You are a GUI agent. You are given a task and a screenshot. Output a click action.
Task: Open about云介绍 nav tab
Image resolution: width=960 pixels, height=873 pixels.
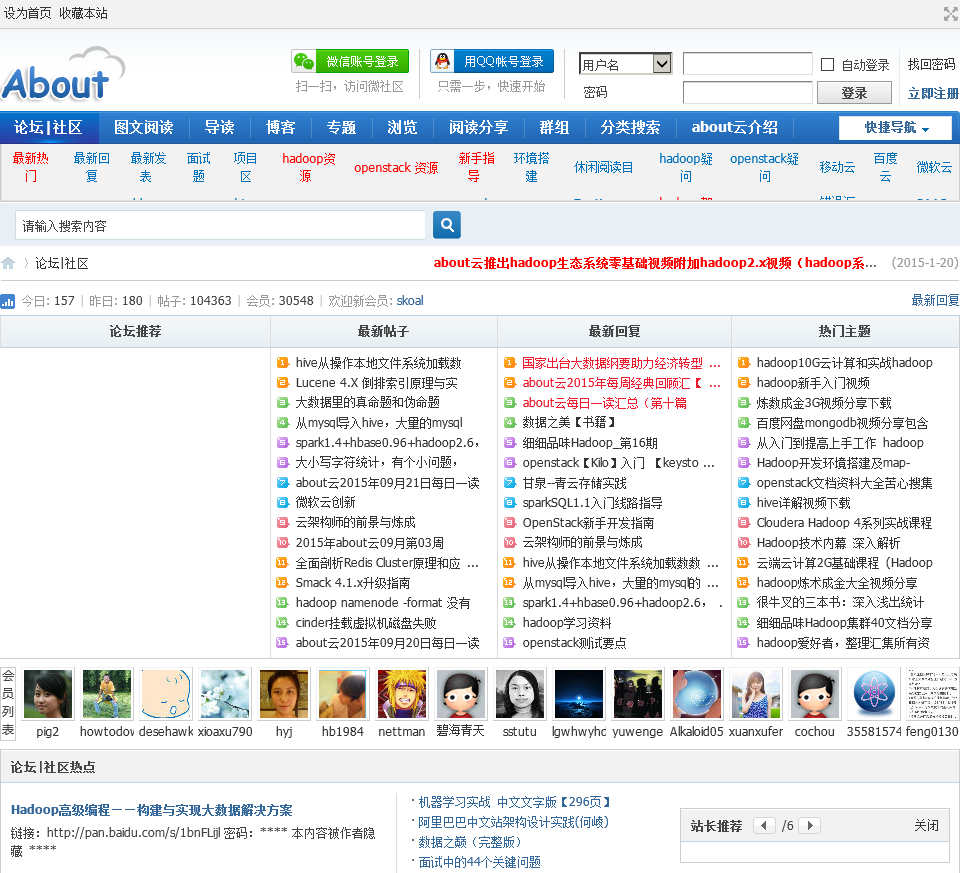click(735, 127)
